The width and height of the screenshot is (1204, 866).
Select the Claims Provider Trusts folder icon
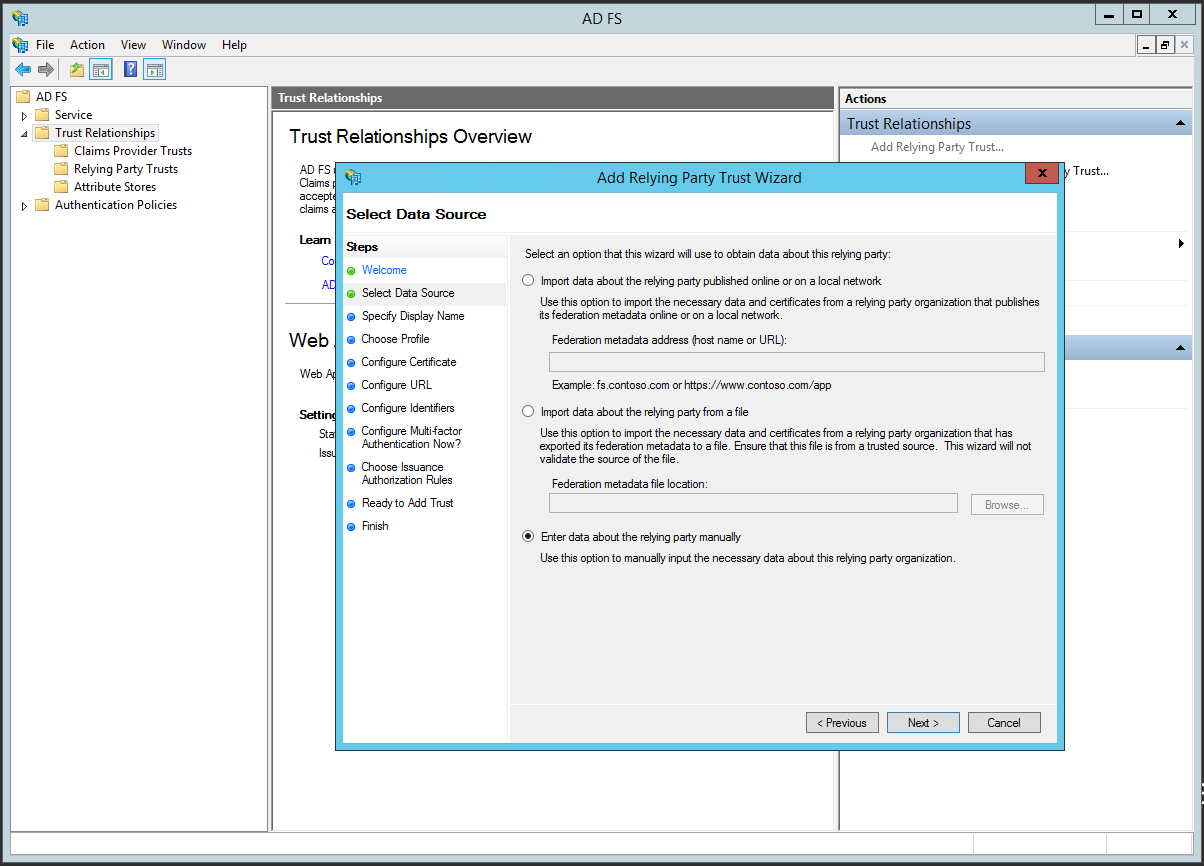coord(61,151)
